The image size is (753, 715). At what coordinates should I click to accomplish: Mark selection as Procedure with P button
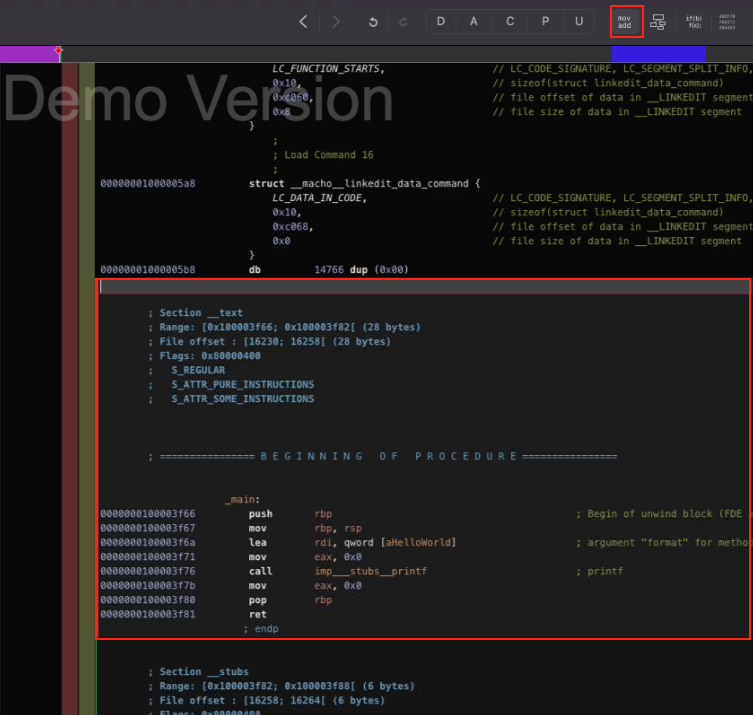pos(545,21)
